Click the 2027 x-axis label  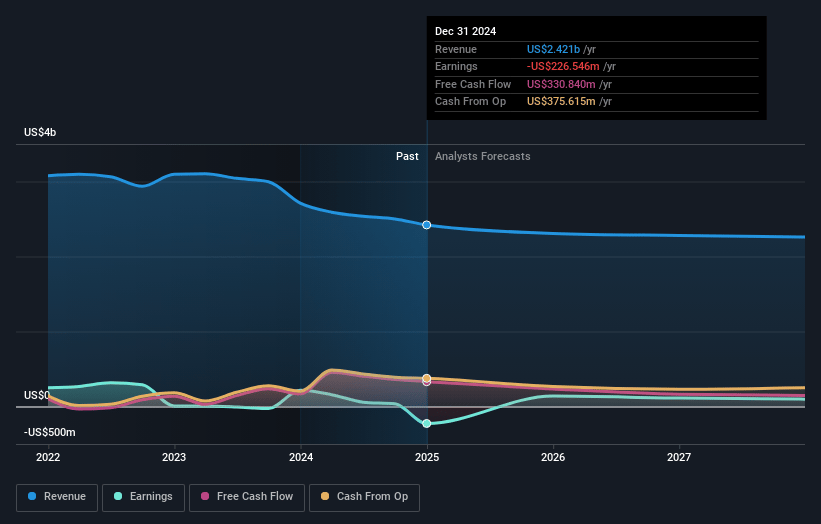tap(679, 458)
